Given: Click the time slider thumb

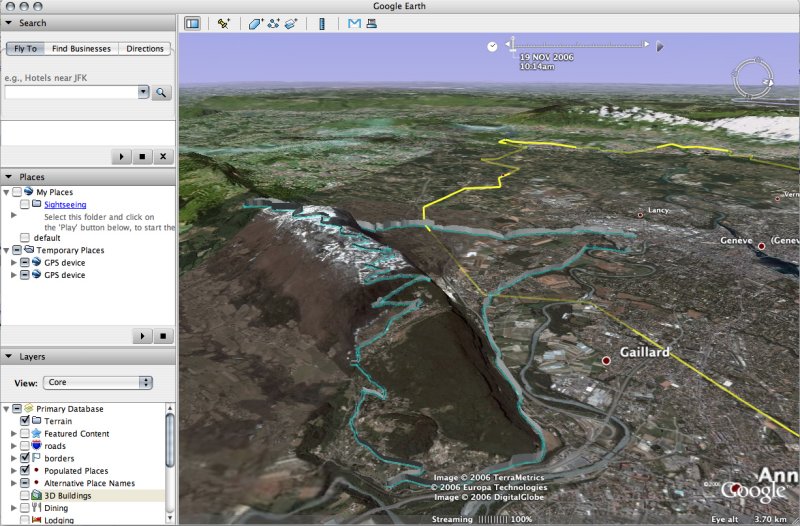Looking at the screenshot, I should [x=513, y=45].
